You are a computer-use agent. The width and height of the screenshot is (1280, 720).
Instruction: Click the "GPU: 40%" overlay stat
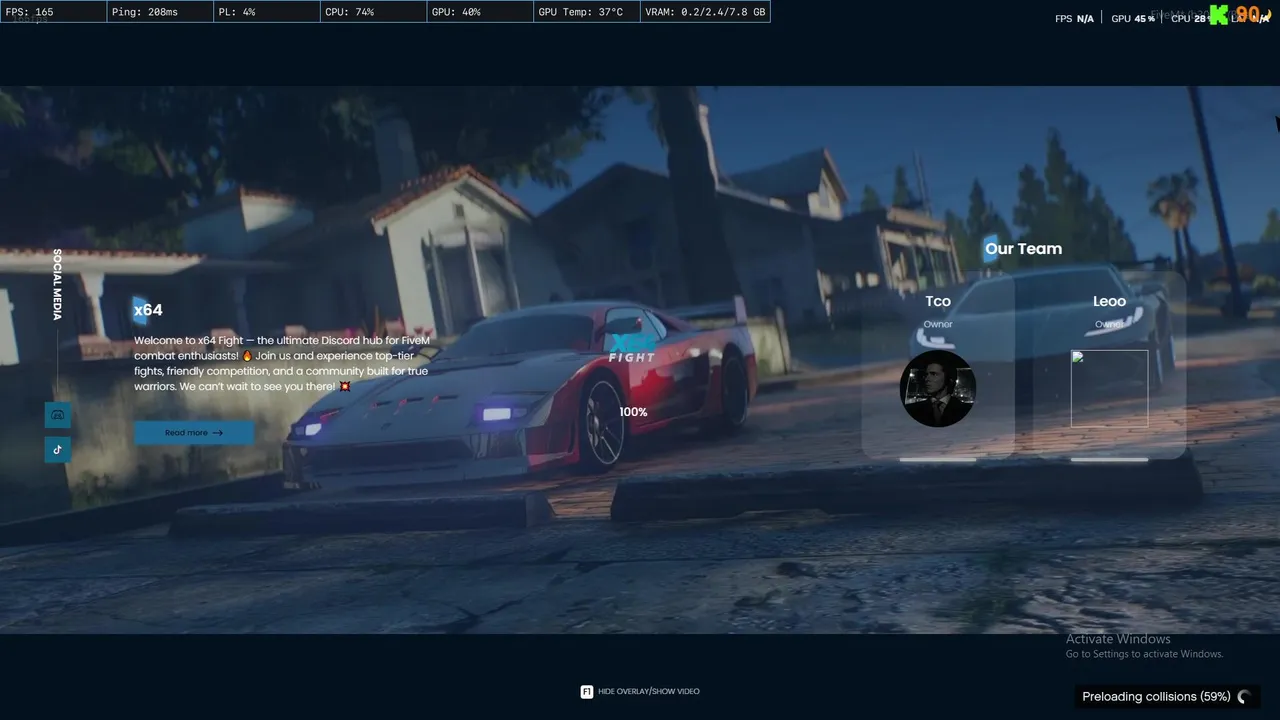click(x=456, y=12)
